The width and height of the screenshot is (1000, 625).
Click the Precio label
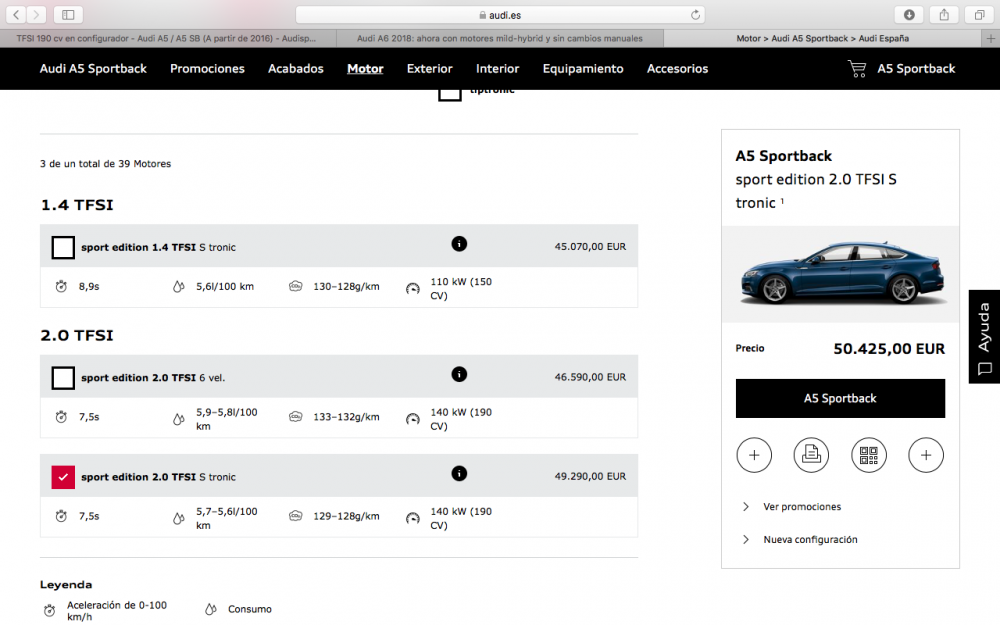point(749,348)
